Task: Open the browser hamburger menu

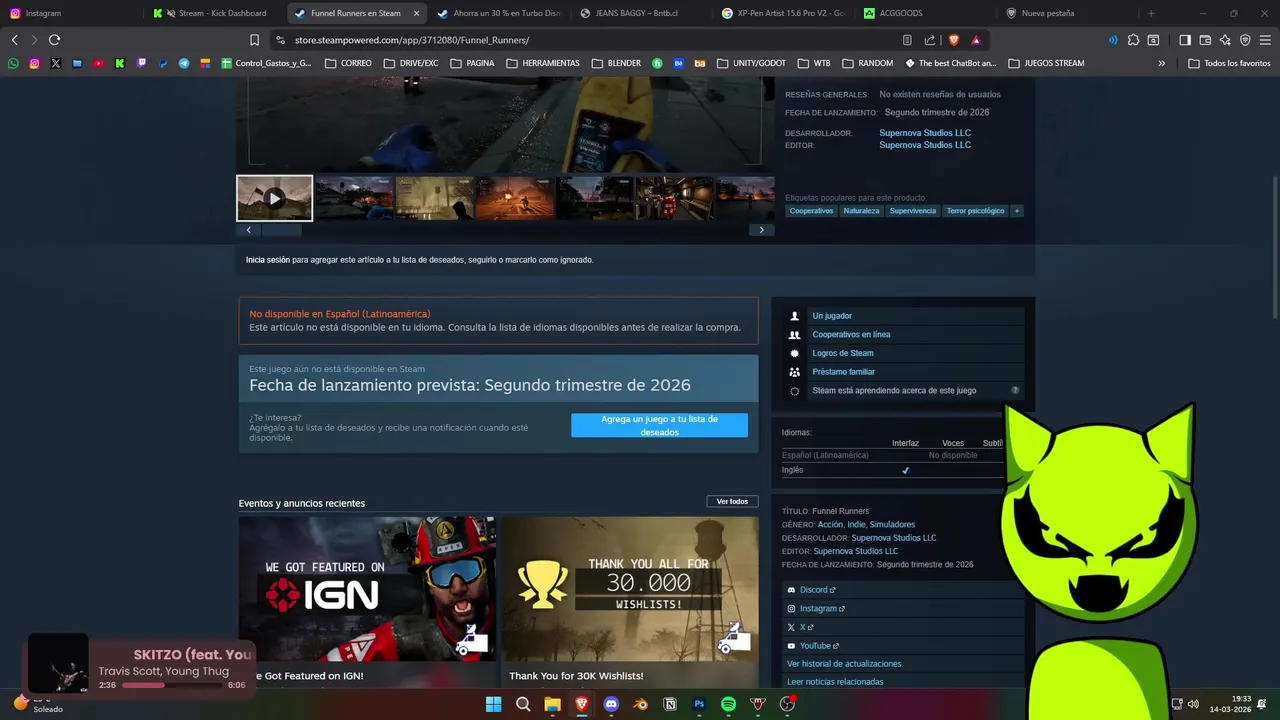Action: [x=1265, y=40]
